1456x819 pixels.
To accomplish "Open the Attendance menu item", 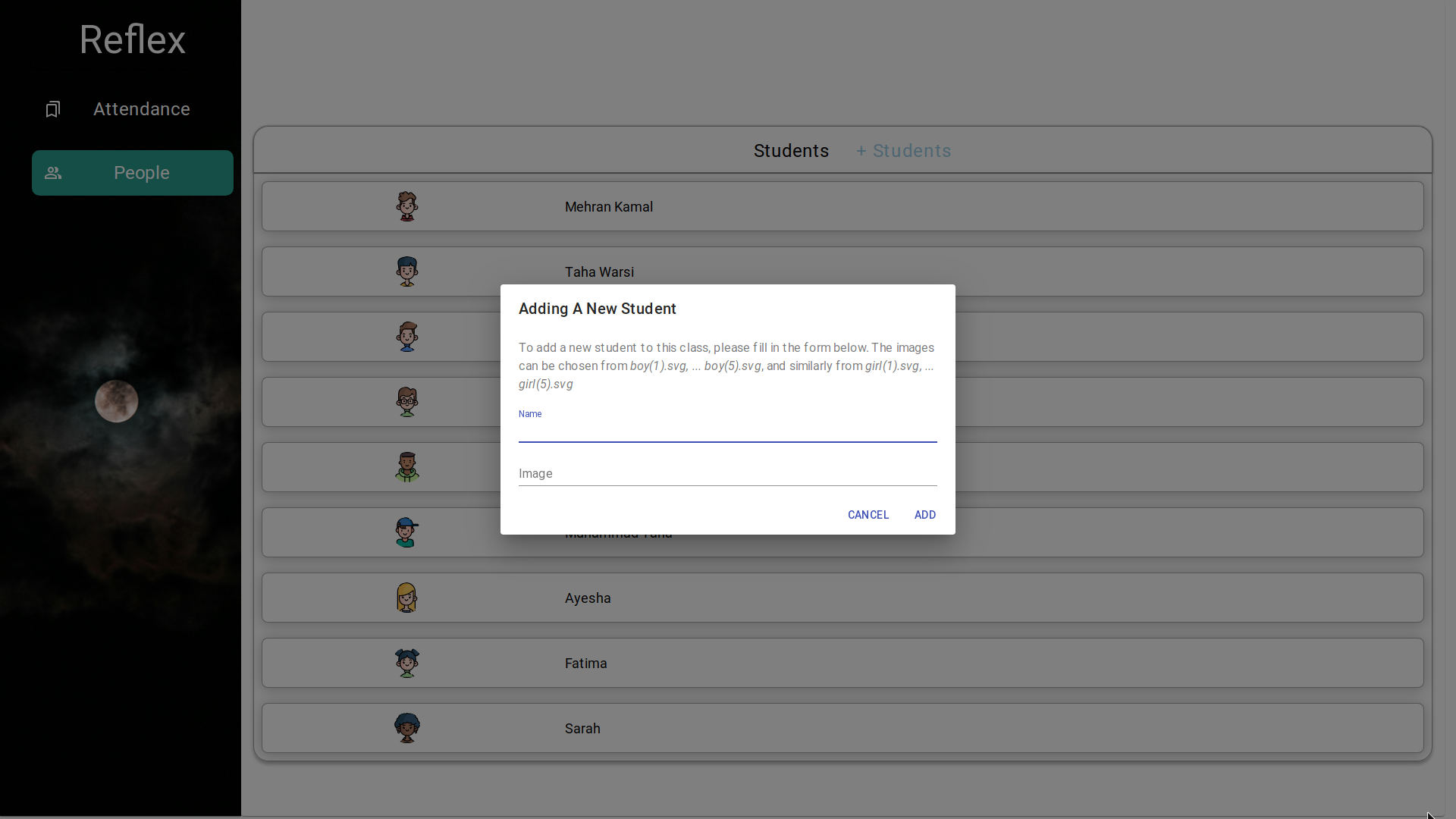I will click(141, 109).
